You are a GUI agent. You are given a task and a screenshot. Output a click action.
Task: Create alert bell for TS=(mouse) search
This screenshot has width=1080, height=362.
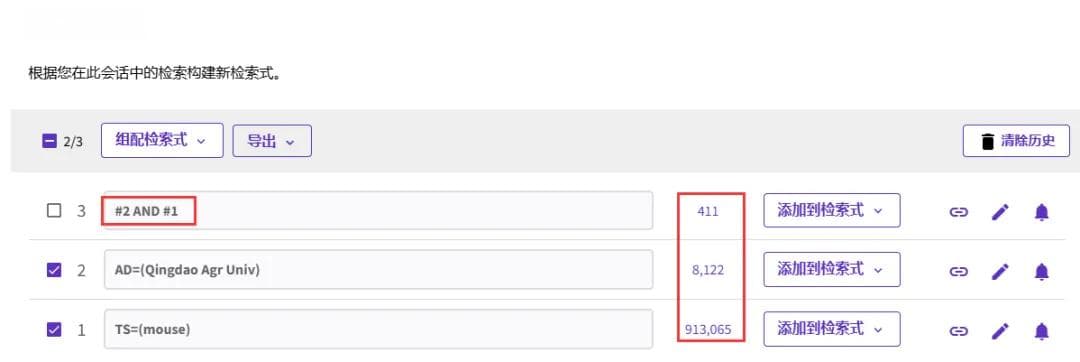click(1041, 331)
